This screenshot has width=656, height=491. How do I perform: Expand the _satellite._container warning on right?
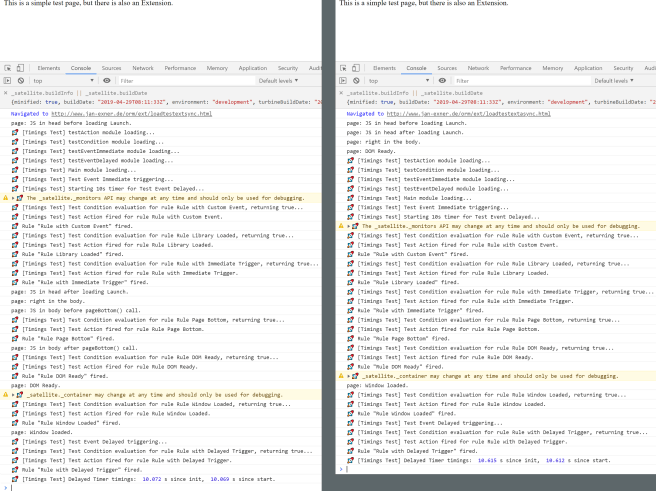(x=349, y=375)
